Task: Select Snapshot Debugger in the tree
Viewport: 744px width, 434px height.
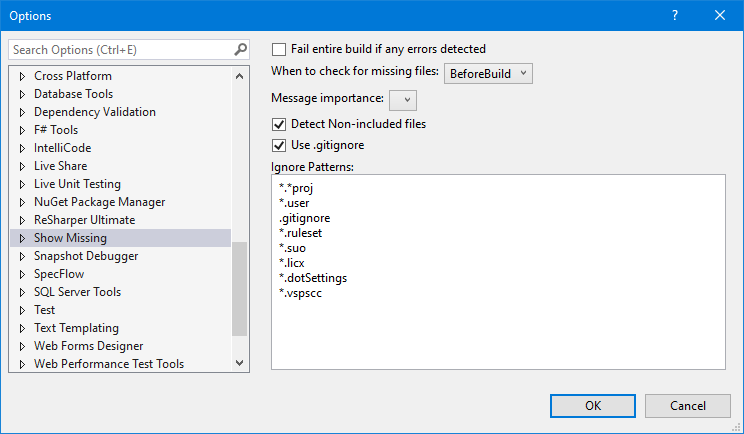Action: coord(86,256)
